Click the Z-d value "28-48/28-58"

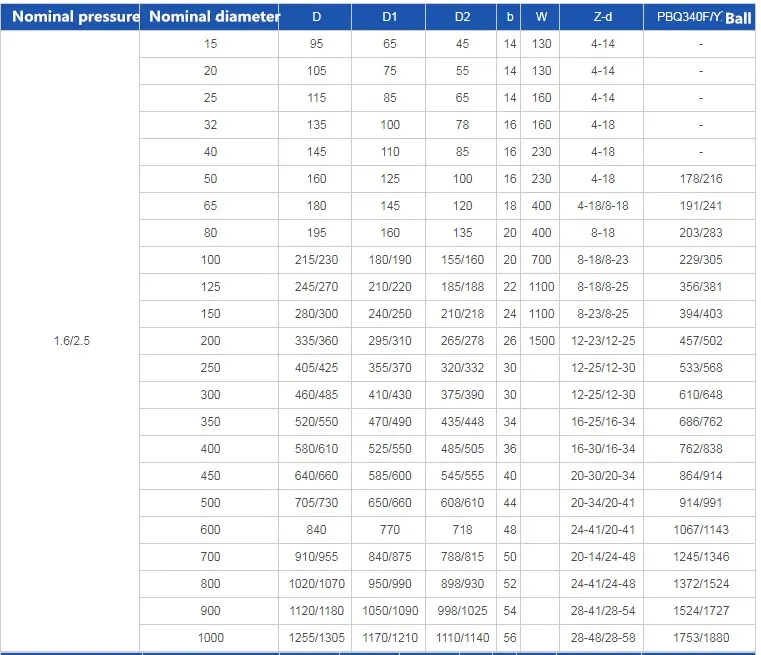[x=602, y=638]
